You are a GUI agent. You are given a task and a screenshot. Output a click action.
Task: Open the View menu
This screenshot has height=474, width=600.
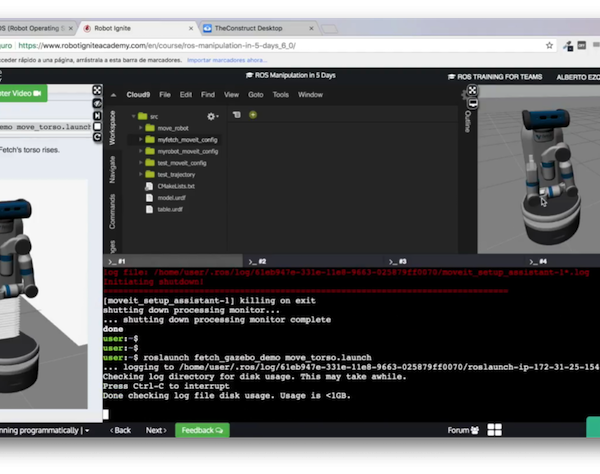pos(231,95)
